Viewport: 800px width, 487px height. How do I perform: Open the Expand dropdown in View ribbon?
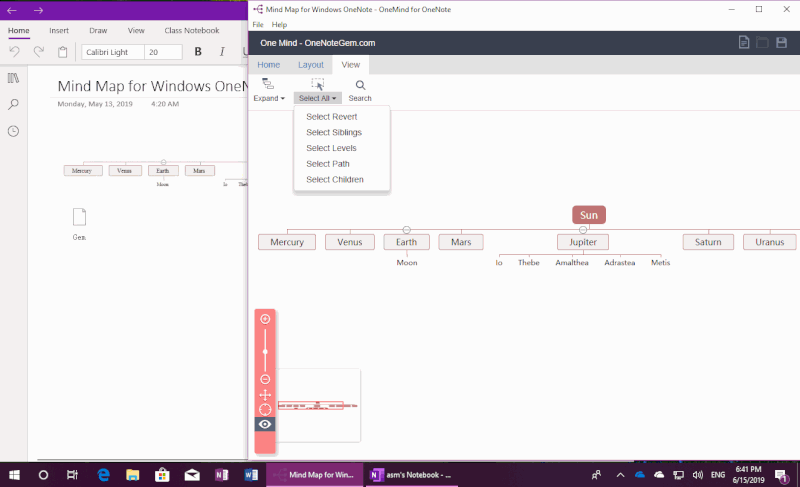coord(269,98)
